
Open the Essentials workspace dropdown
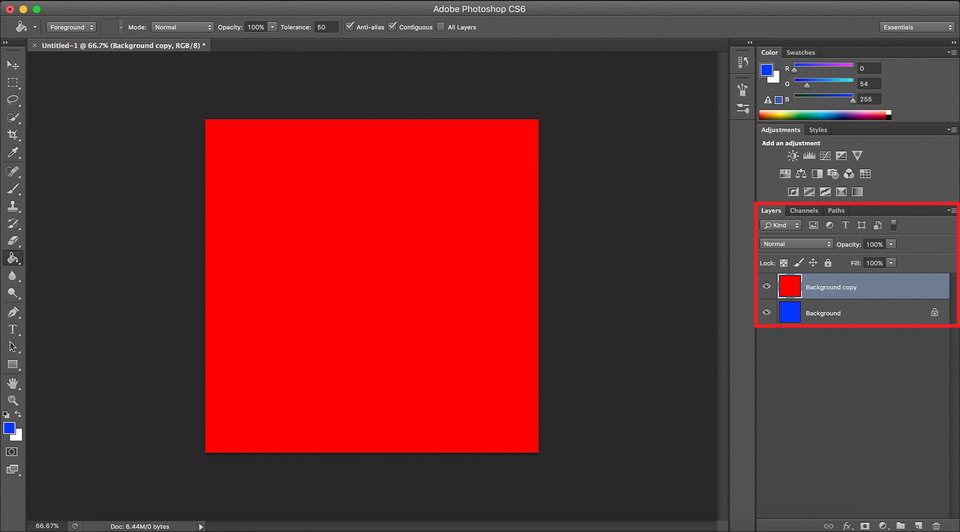(916, 27)
